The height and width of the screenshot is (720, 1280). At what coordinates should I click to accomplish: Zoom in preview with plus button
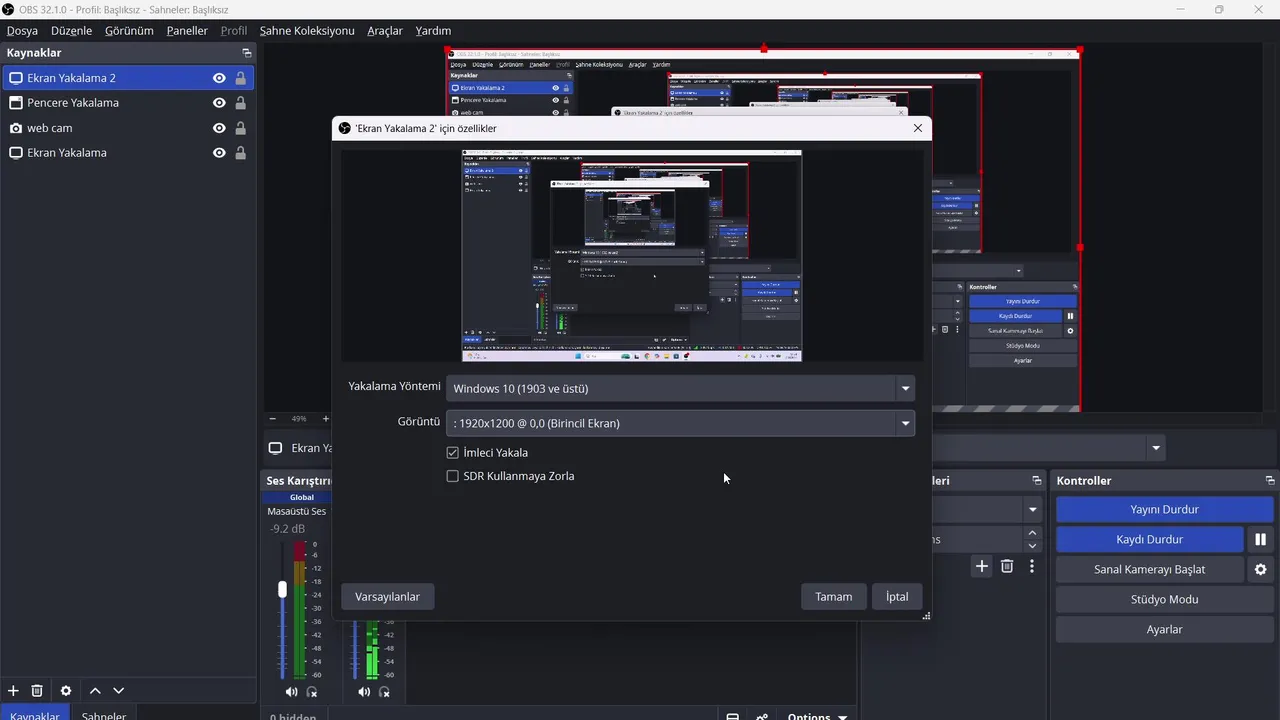(x=325, y=419)
